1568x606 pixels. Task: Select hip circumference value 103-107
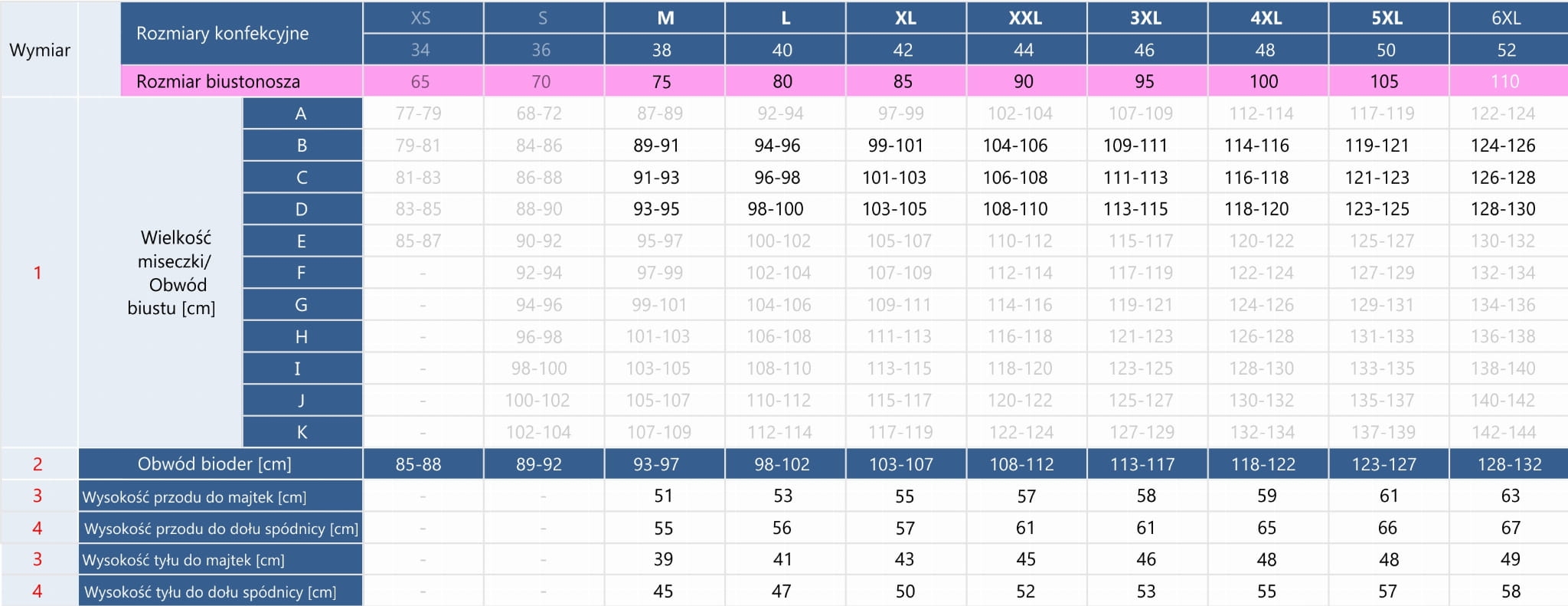tap(901, 464)
